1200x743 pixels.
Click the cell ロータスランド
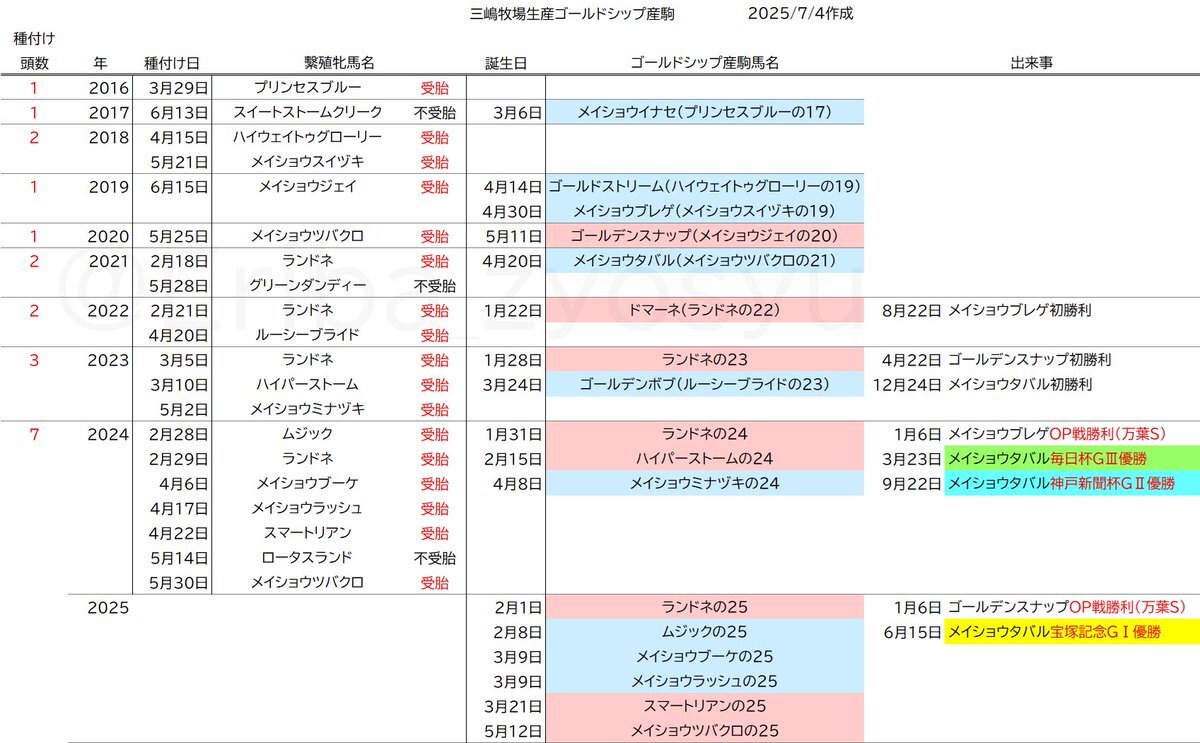[x=307, y=558]
